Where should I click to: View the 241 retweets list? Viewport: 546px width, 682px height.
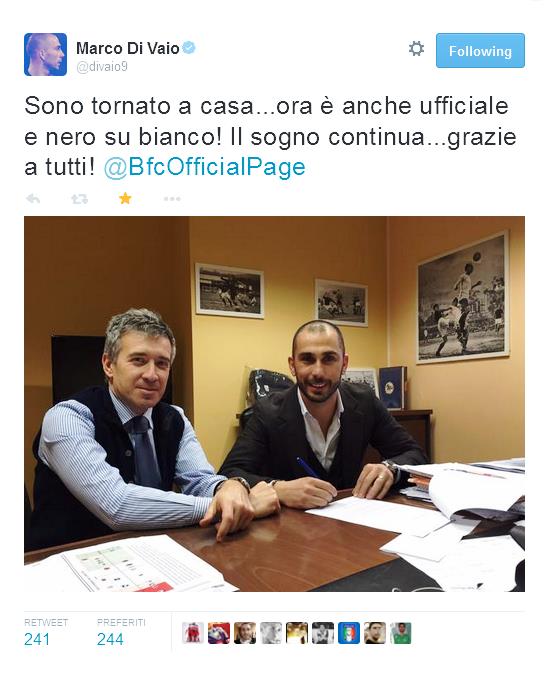tap(46, 632)
